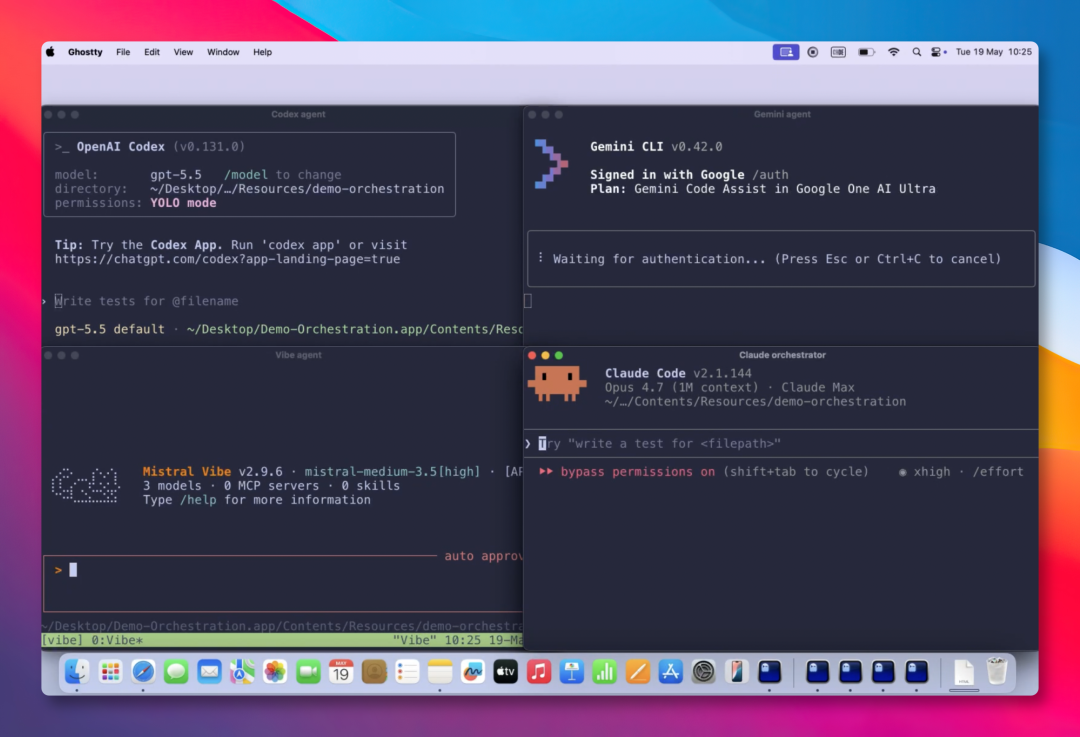This screenshot has height=737, width=1080.
Task: Focus the Claude Code prompt input
Action: tap(781, 444)
